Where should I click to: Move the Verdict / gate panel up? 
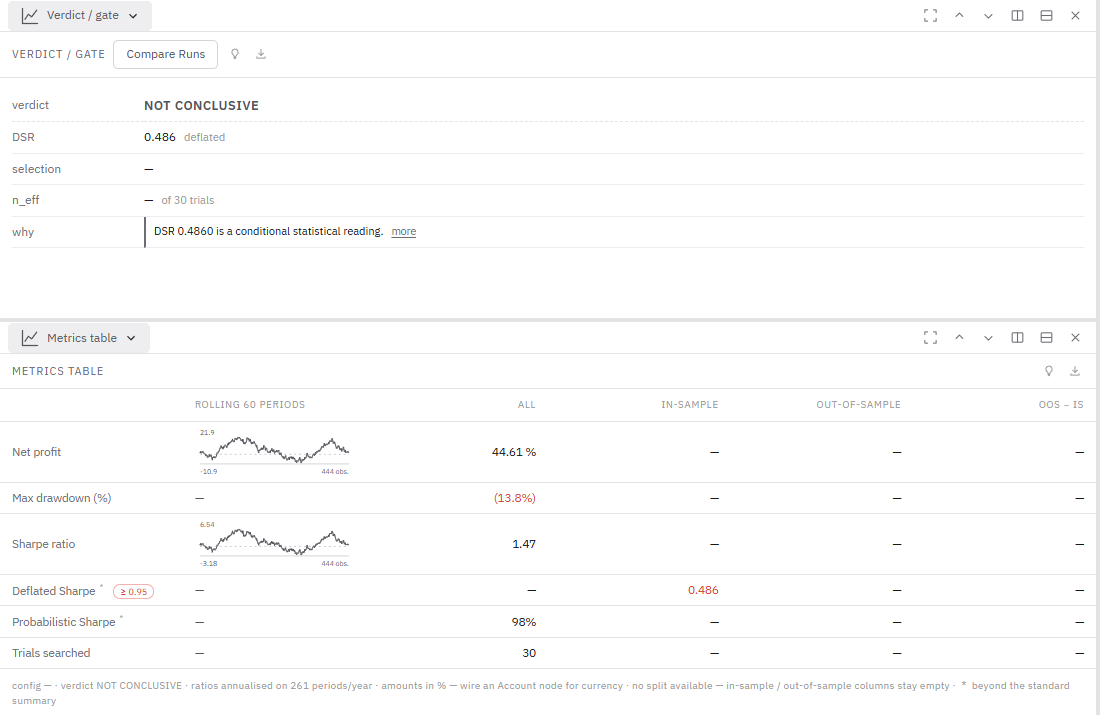click(959, 15)
